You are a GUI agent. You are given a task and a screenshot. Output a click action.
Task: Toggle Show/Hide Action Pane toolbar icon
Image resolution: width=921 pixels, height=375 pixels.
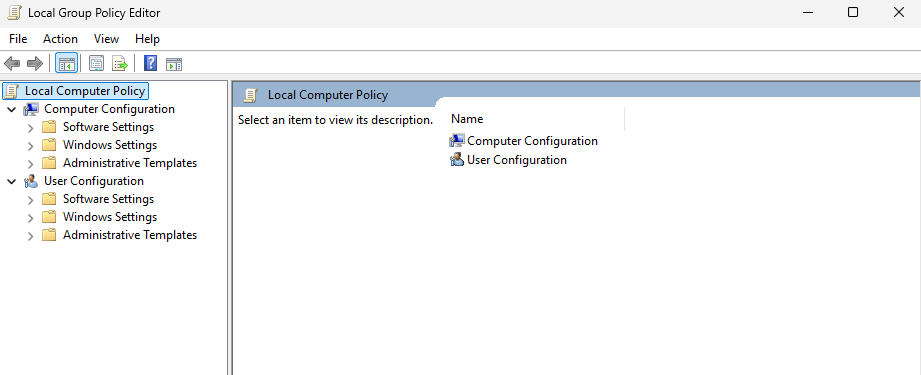click(x=174, y=64)
